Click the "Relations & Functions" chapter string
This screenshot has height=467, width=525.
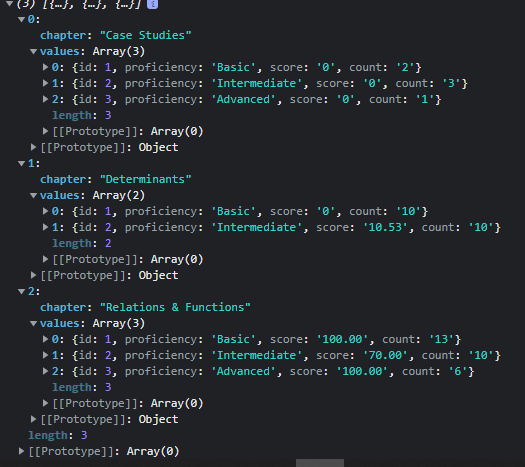click(x=175, y=307)
